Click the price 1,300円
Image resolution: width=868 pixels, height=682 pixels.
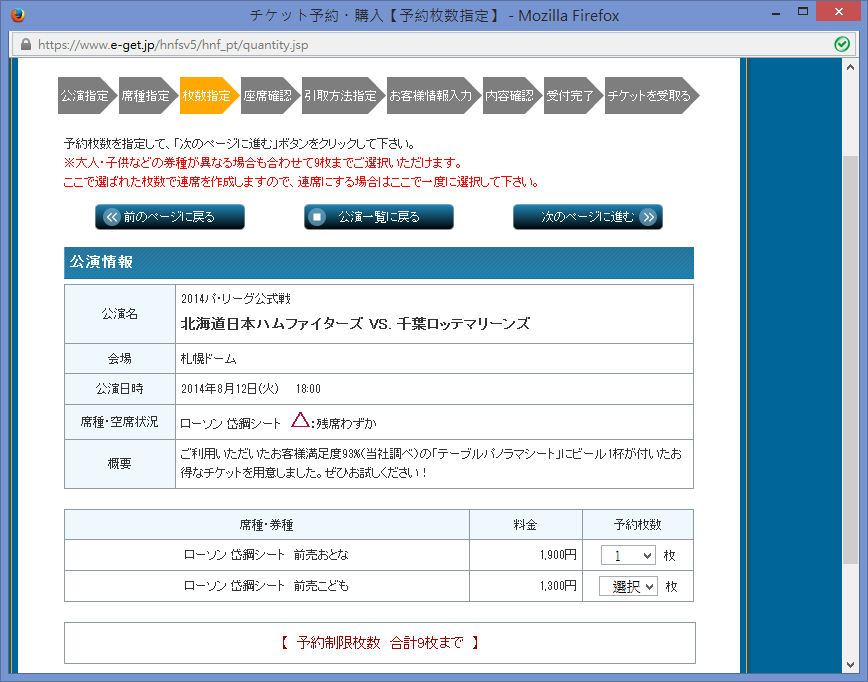click(x=558, y=586)
